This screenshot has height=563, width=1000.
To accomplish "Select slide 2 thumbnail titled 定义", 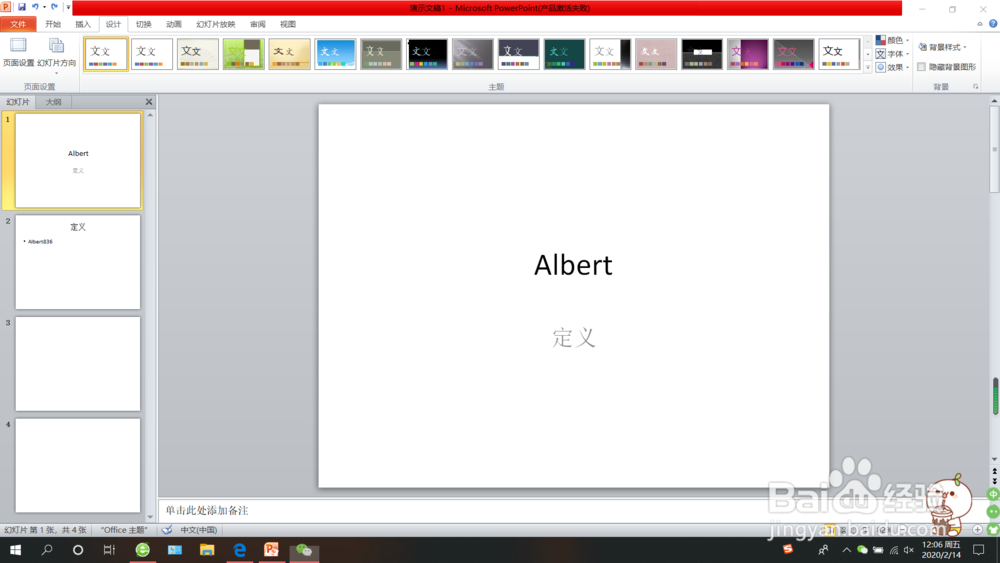I will 78,262.
